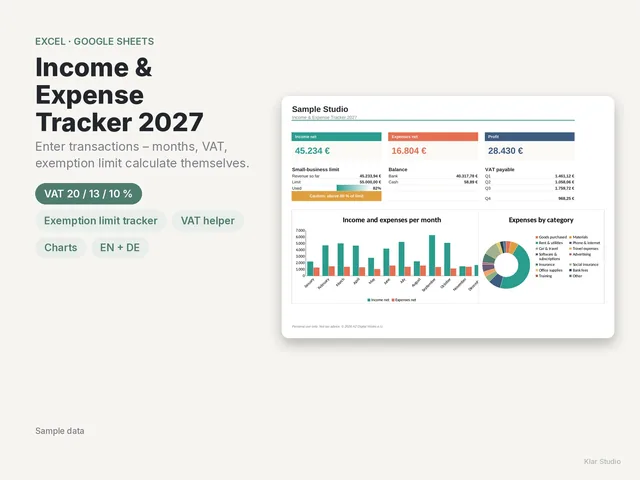Image resolution: width=640 pixels, height=480 pixels.
Task: Click the tallest teal bar for September
Action: point(432,256)
